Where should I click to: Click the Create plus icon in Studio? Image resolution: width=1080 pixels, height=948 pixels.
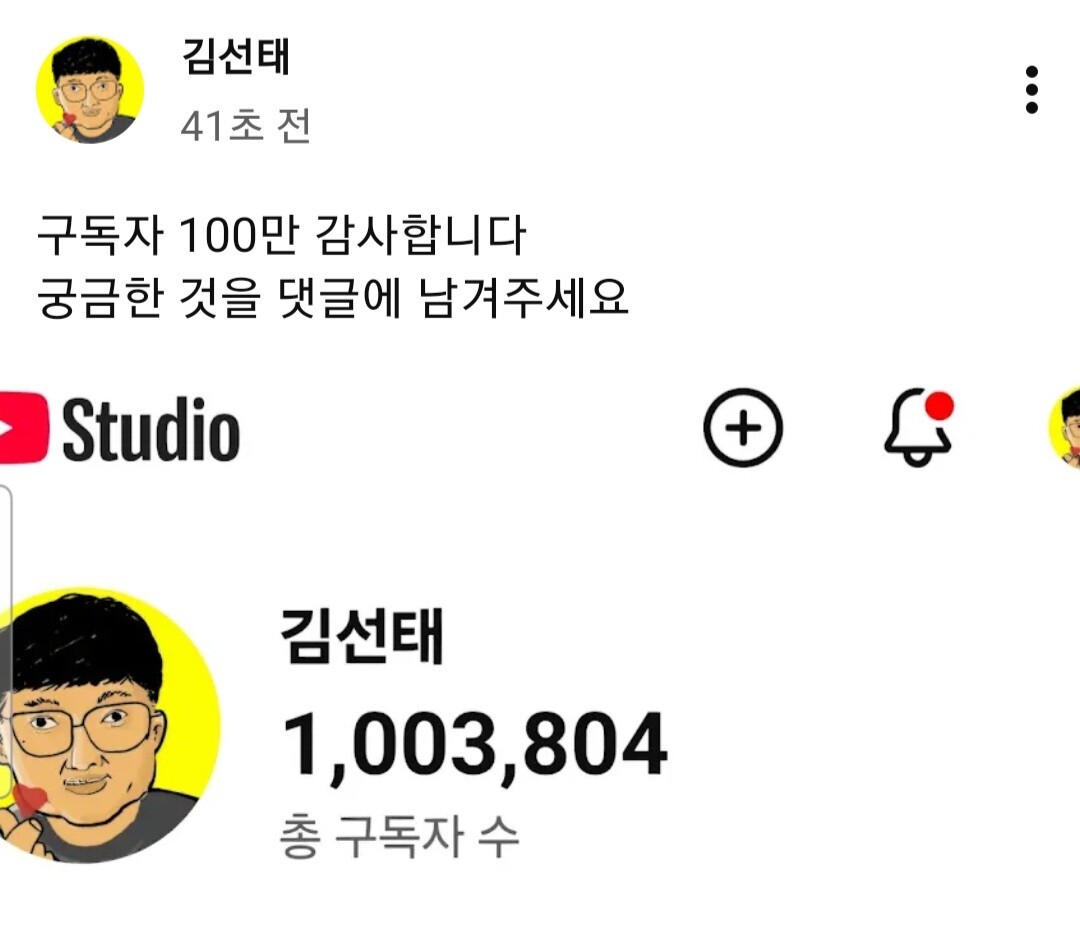(x=742, y=427)
